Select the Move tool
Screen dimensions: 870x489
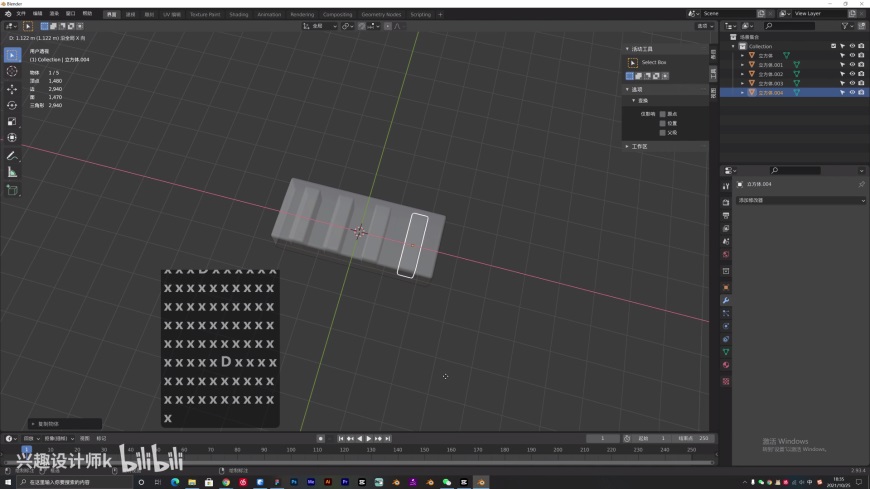coord(12,89)
